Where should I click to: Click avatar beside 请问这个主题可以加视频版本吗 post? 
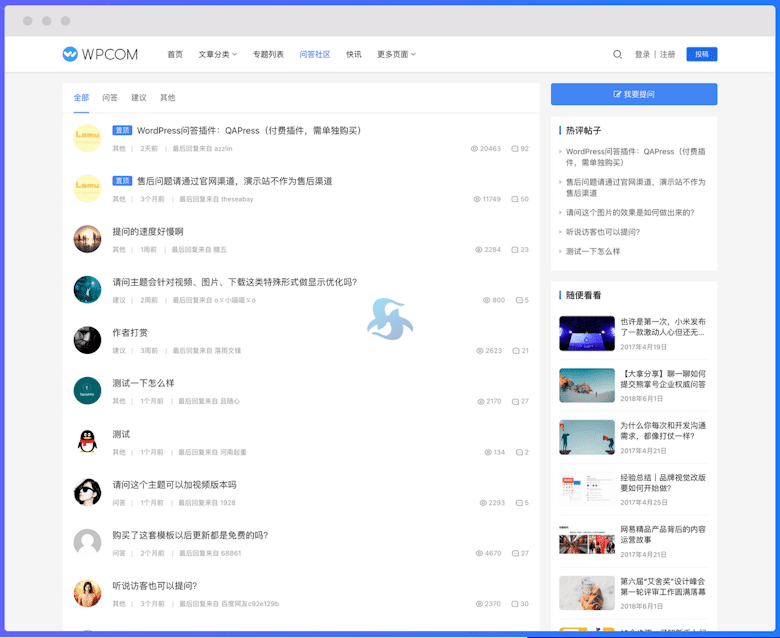(x=88, y=492)
